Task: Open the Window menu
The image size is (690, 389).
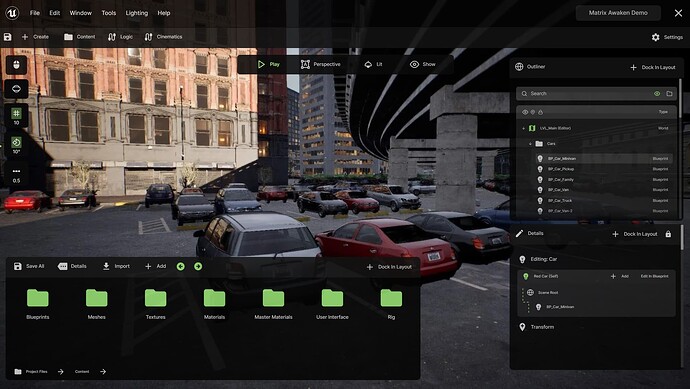Action: coord(81,13)
